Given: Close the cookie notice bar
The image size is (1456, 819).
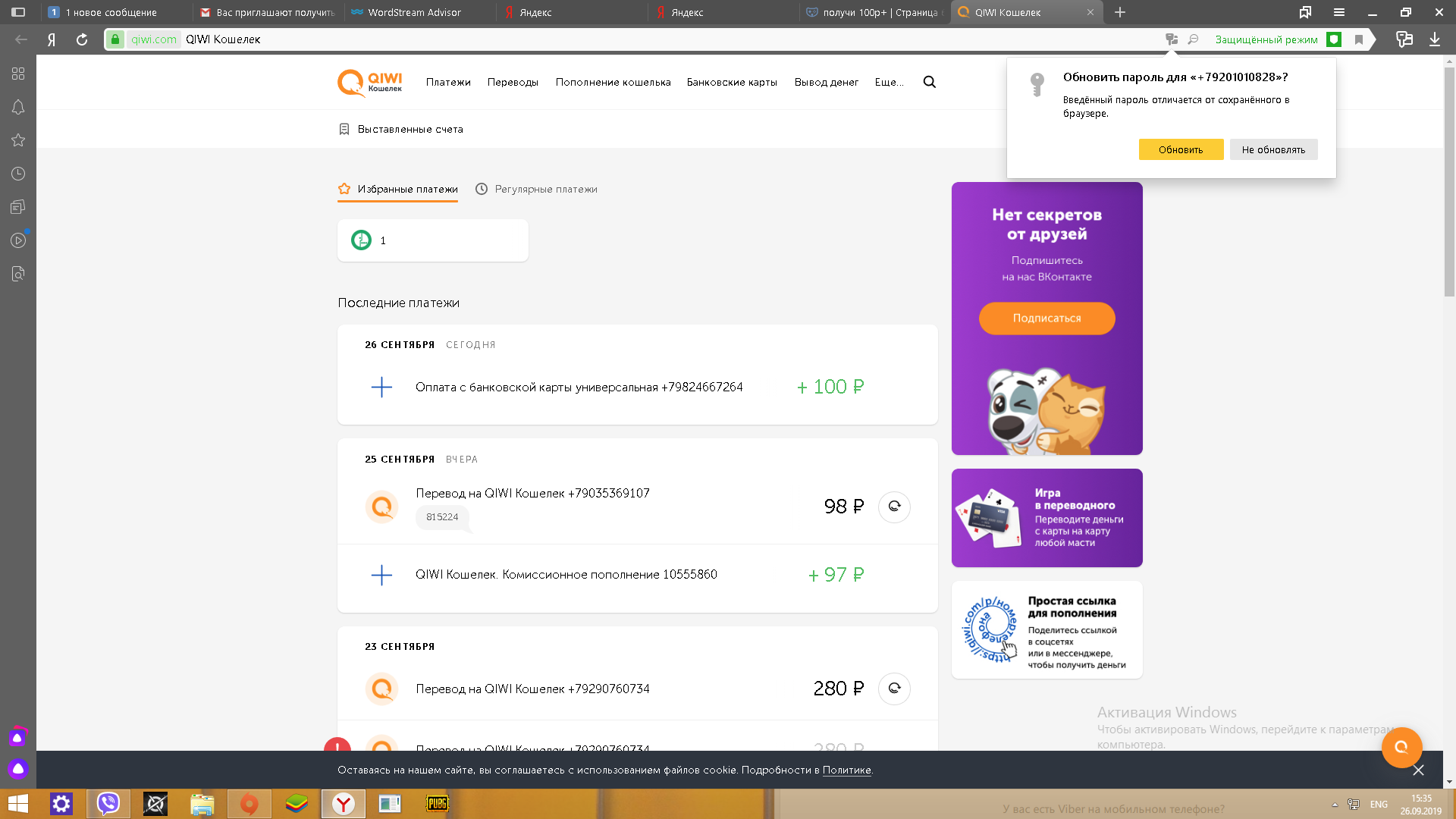Looking at the screenshot, I should pyautogui.click(x=1418, y=770).
